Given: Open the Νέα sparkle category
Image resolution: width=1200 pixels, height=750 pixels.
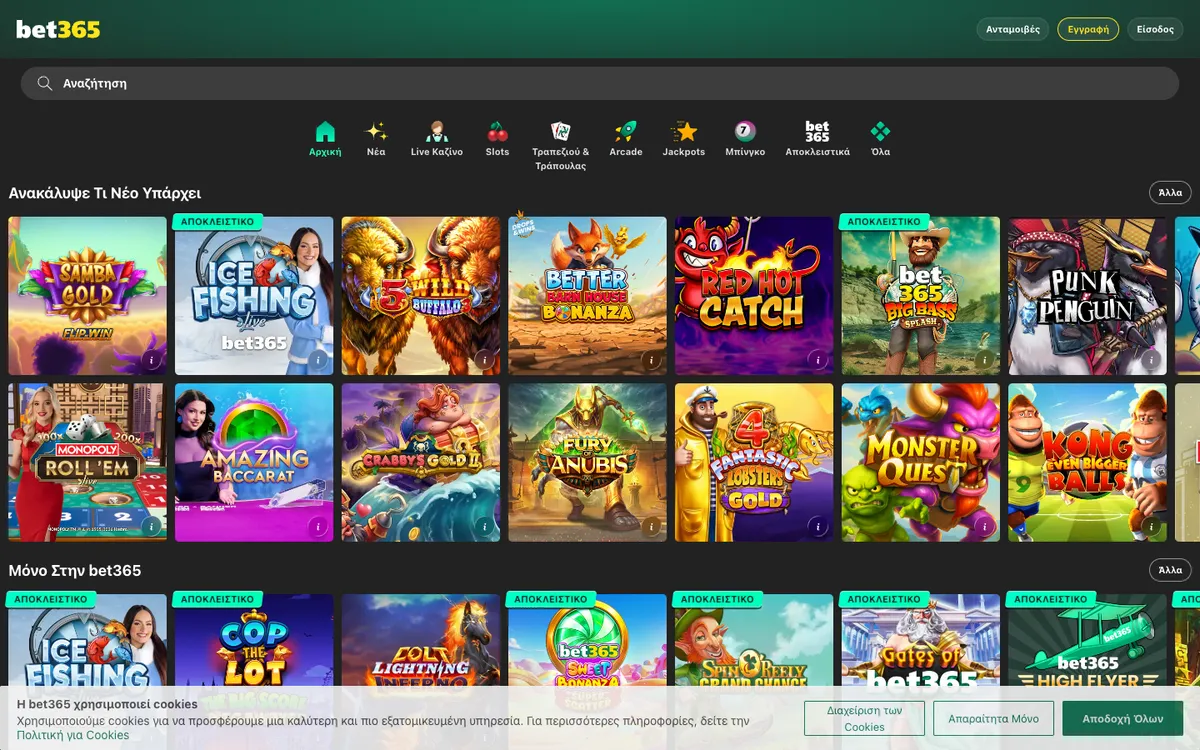Looking at the screenshot, I should click(x=376, y=139).
